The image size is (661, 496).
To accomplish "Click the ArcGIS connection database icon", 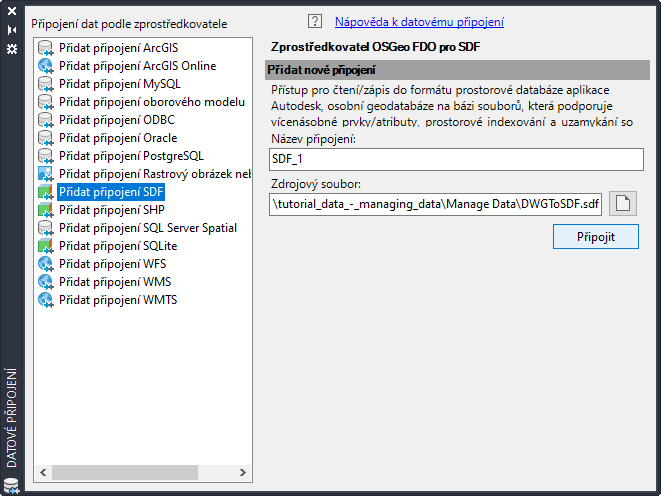I will 46,48.
